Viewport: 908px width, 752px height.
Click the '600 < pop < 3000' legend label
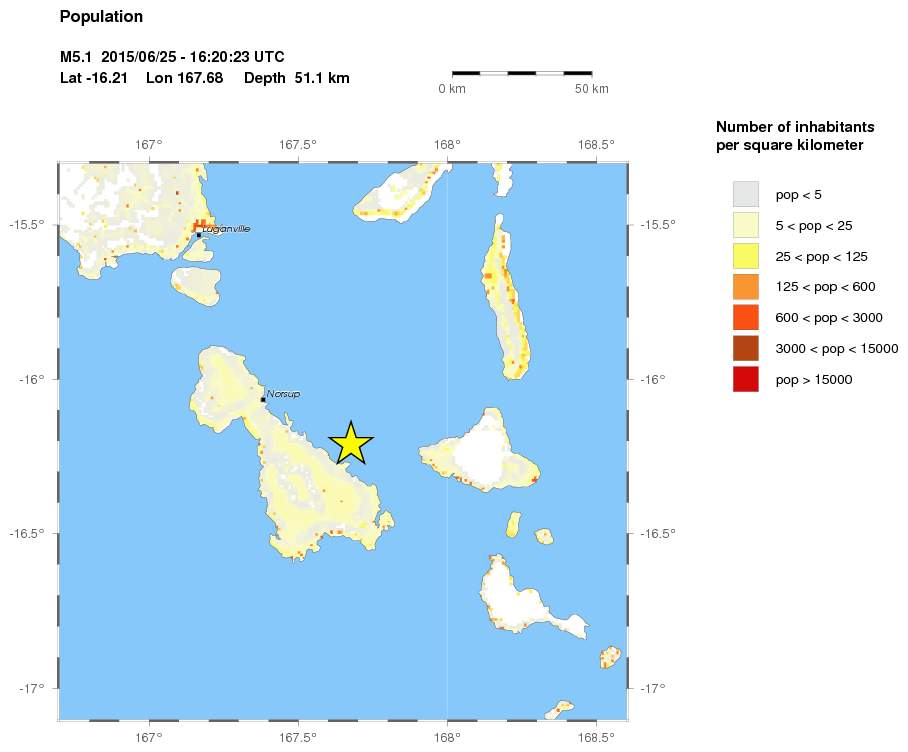(829, 318)
